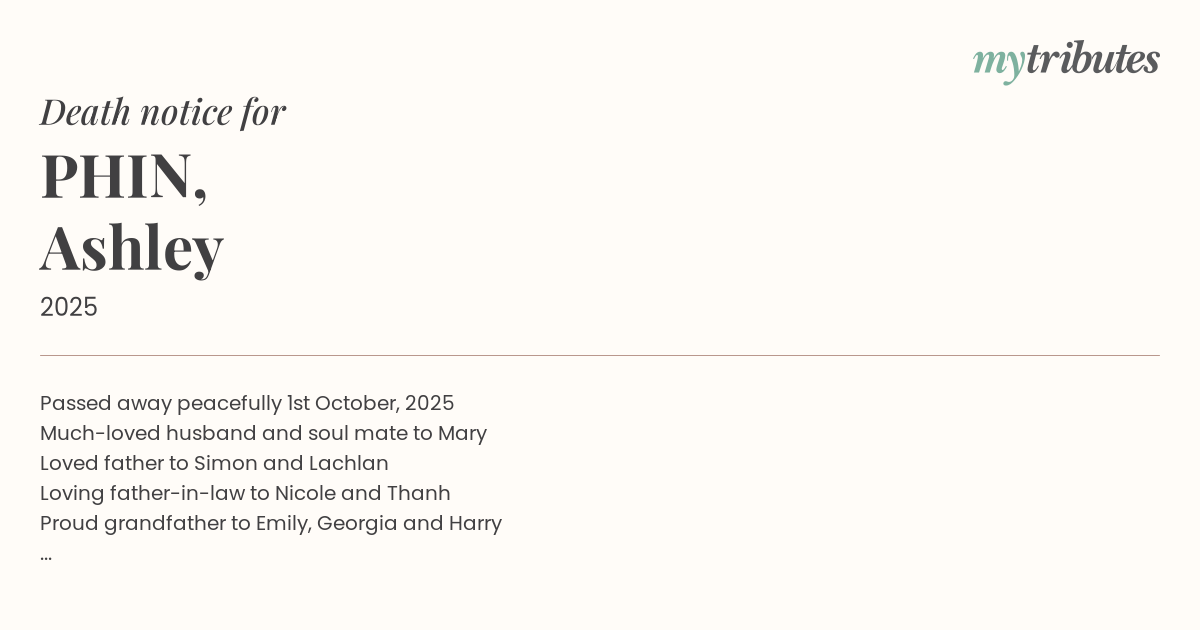
Task: Expand the truncated notice via the ellipsis
Action: [46, 554]
